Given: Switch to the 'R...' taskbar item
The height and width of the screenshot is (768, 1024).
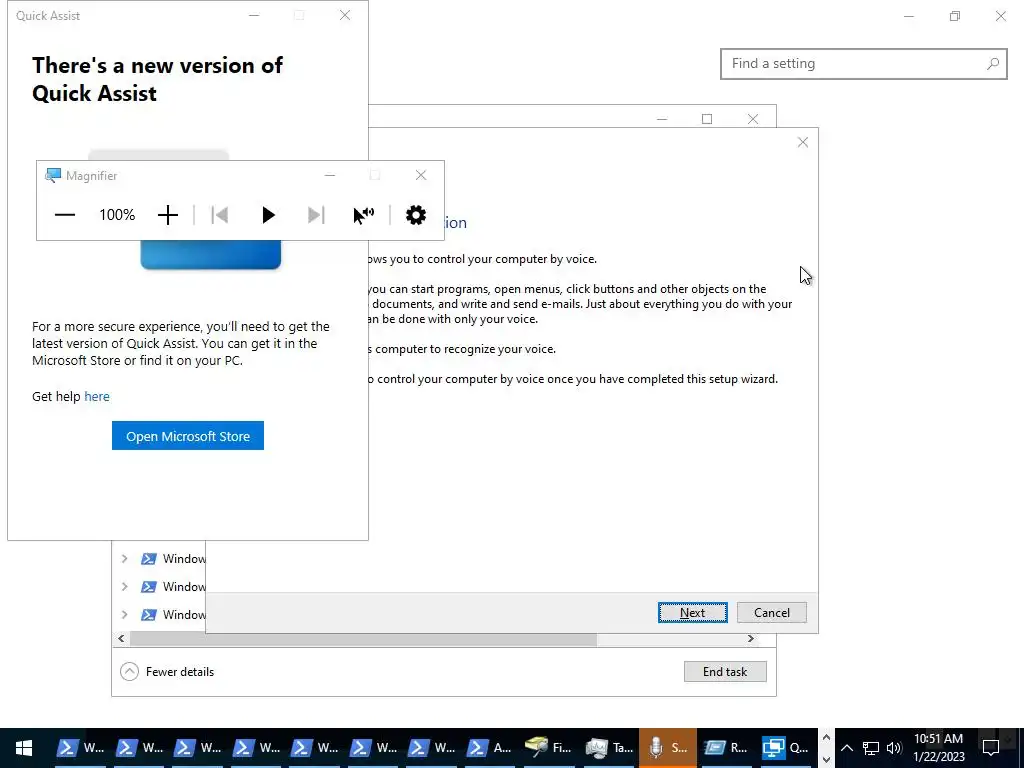Looking at the screenshot, I should [726, 748].
